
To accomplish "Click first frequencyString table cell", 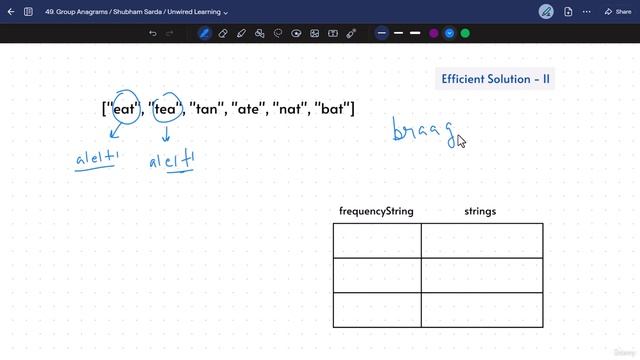I will tap(377, 240).
